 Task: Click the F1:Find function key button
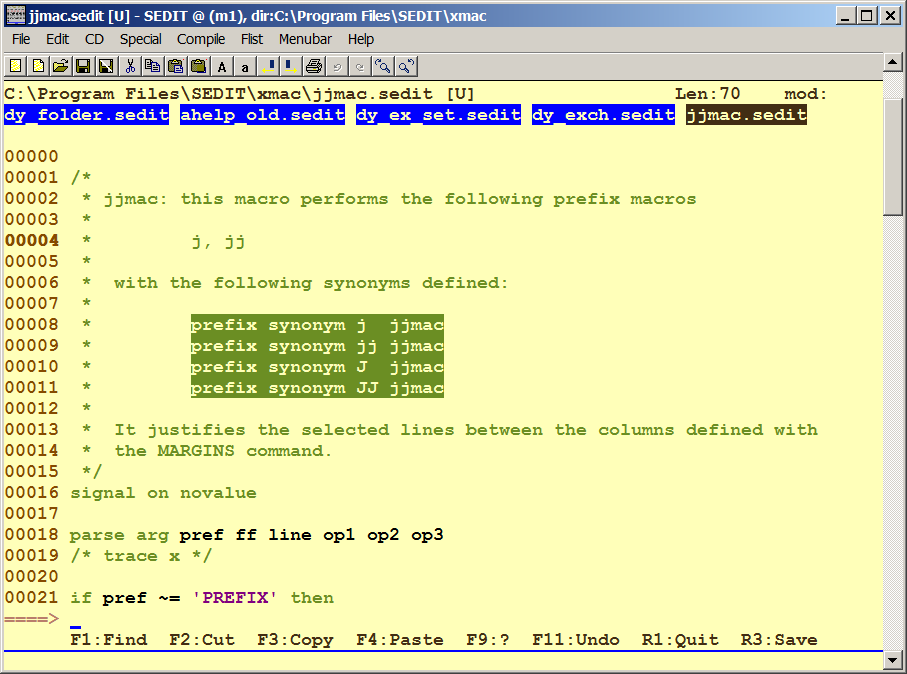point(109,640)
